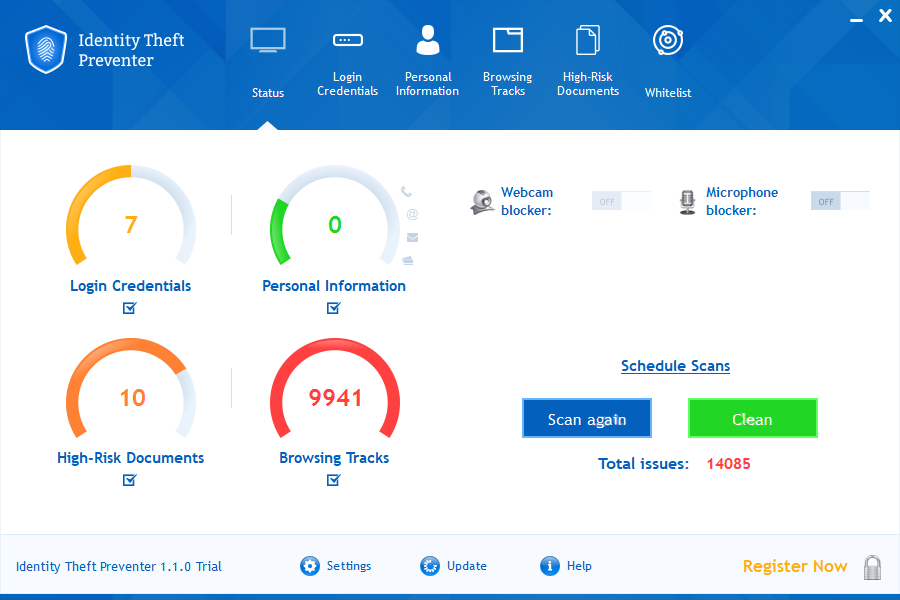Click the total issues count 14085
The image size is (900, 600).
[x=728, y=464]
